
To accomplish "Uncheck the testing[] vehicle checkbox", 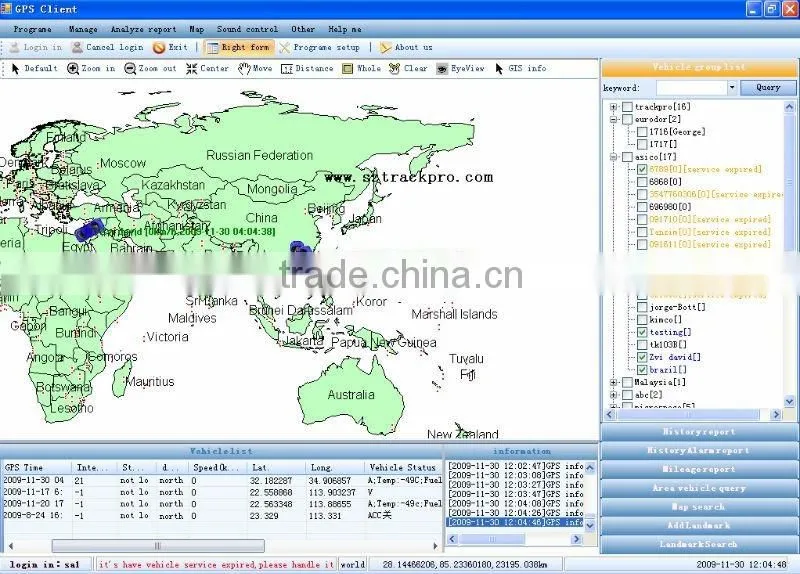I will [642, 332].
